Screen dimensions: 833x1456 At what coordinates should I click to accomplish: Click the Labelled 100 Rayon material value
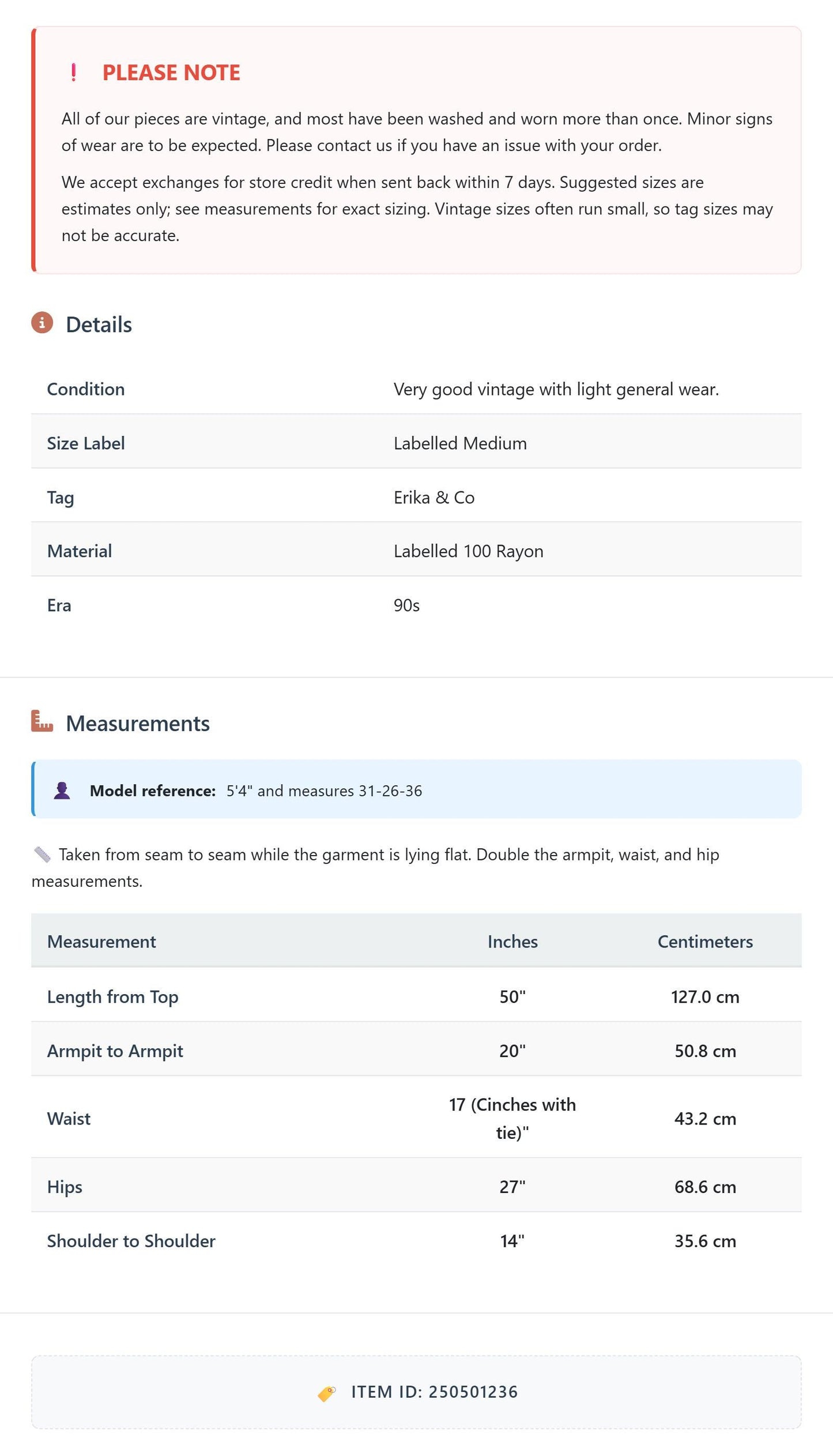[x=469, y=551]
